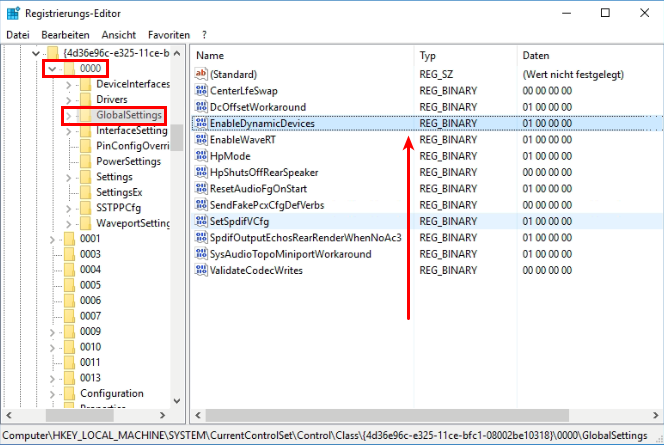Click values pane horizontal scroll left arrow
Screen dimensions: 664x445
pos(198,415)
